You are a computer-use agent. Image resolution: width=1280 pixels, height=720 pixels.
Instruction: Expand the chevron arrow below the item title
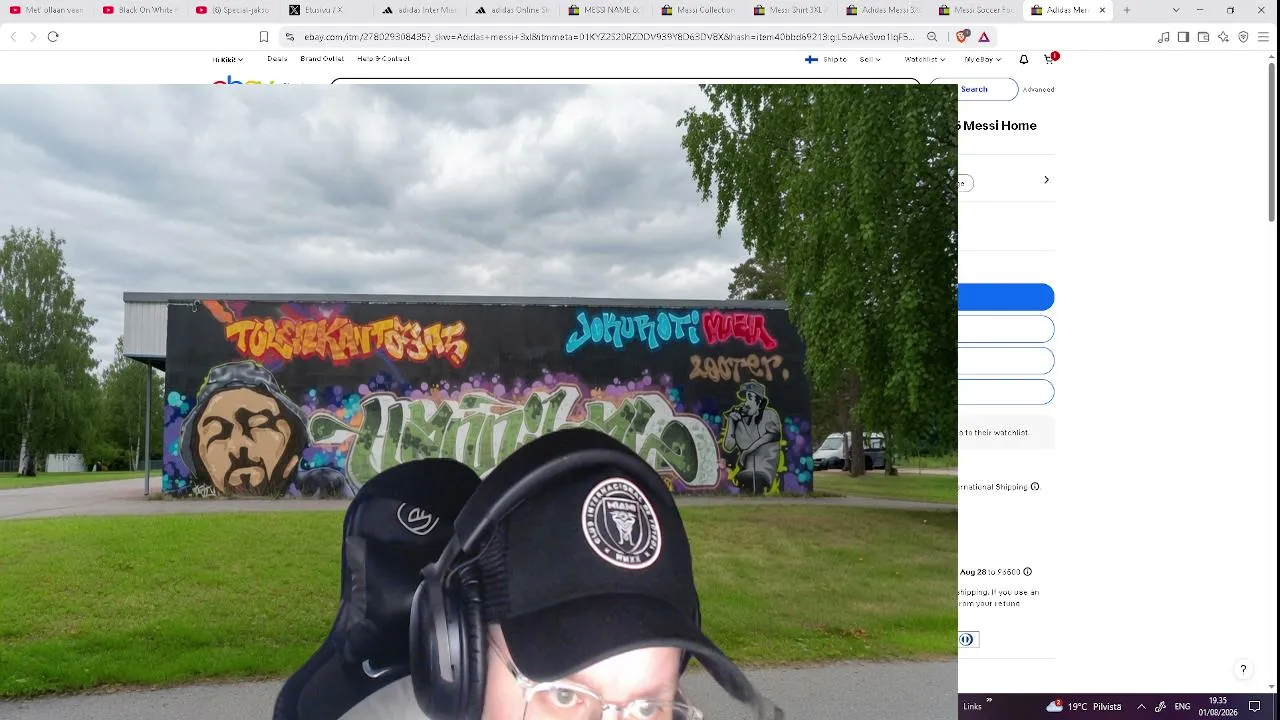[x=1046, y=180]
